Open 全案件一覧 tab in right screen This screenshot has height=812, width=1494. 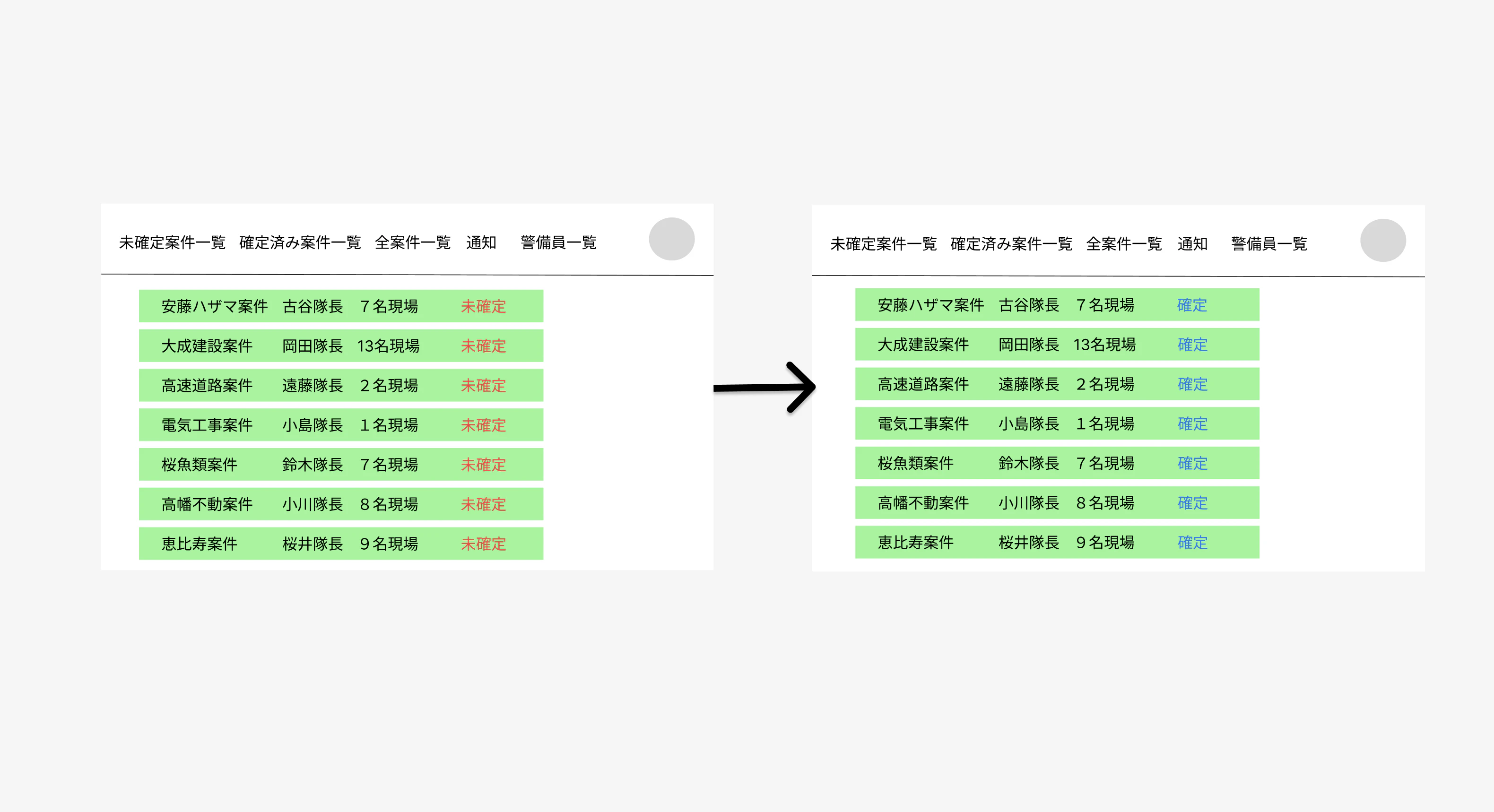(x=1123, y=243)
